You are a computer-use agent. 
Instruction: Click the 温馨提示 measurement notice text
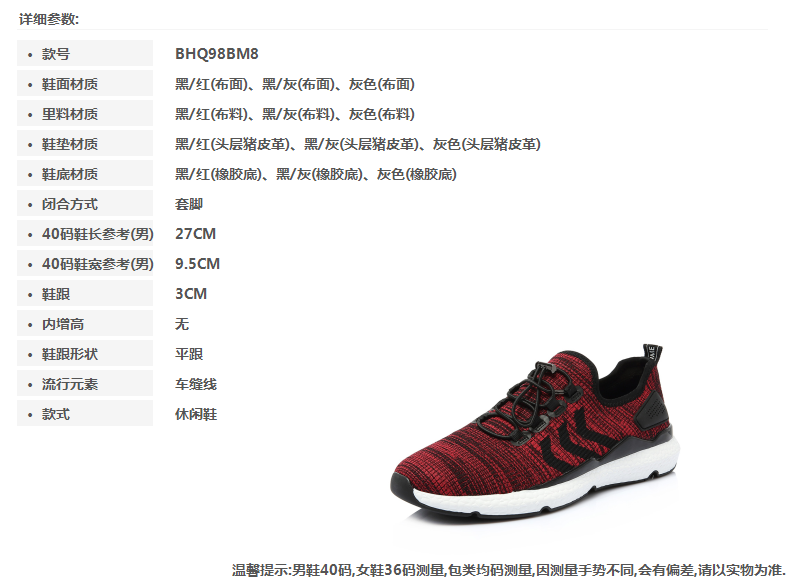point(508,570)
